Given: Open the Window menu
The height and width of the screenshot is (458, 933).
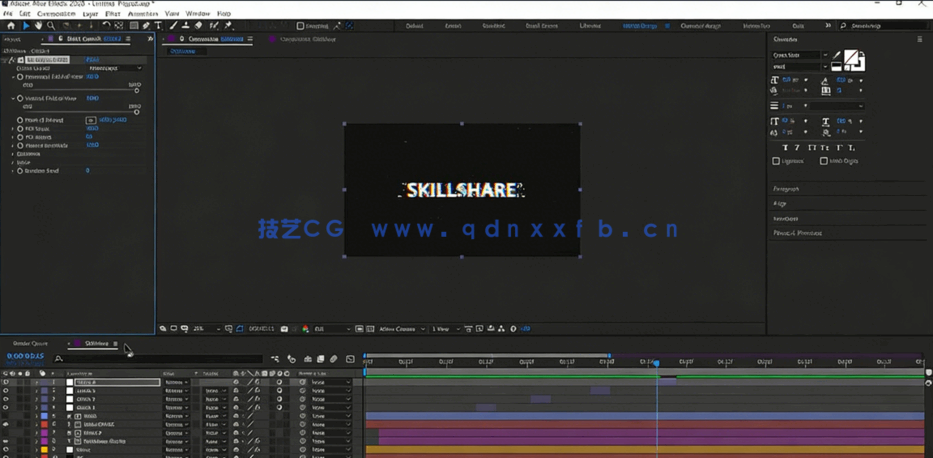Looking at the screenshot, I should point(198,14).
